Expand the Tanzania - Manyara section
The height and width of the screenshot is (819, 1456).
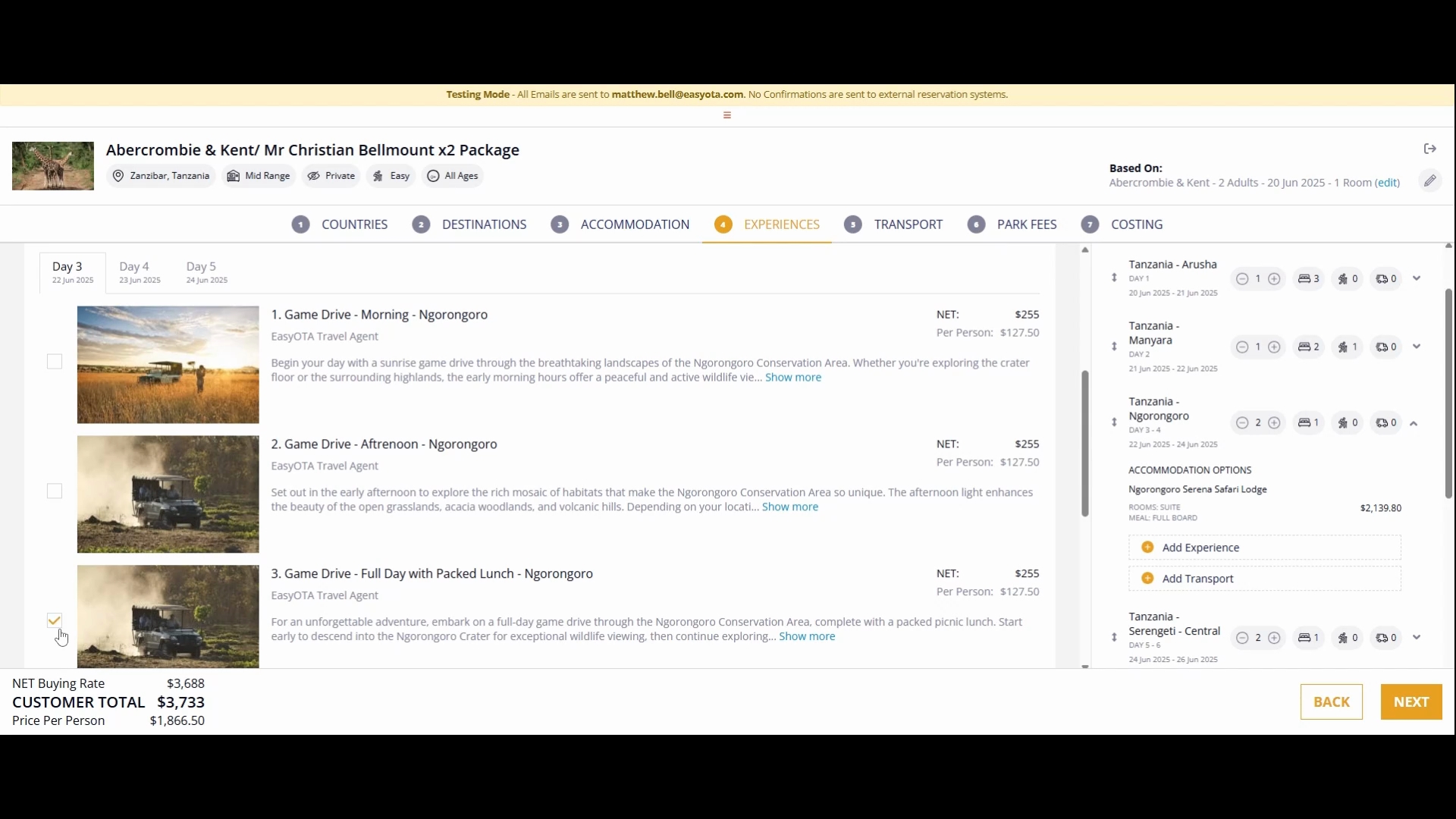pyautogui.click(x=1416, y=347)
